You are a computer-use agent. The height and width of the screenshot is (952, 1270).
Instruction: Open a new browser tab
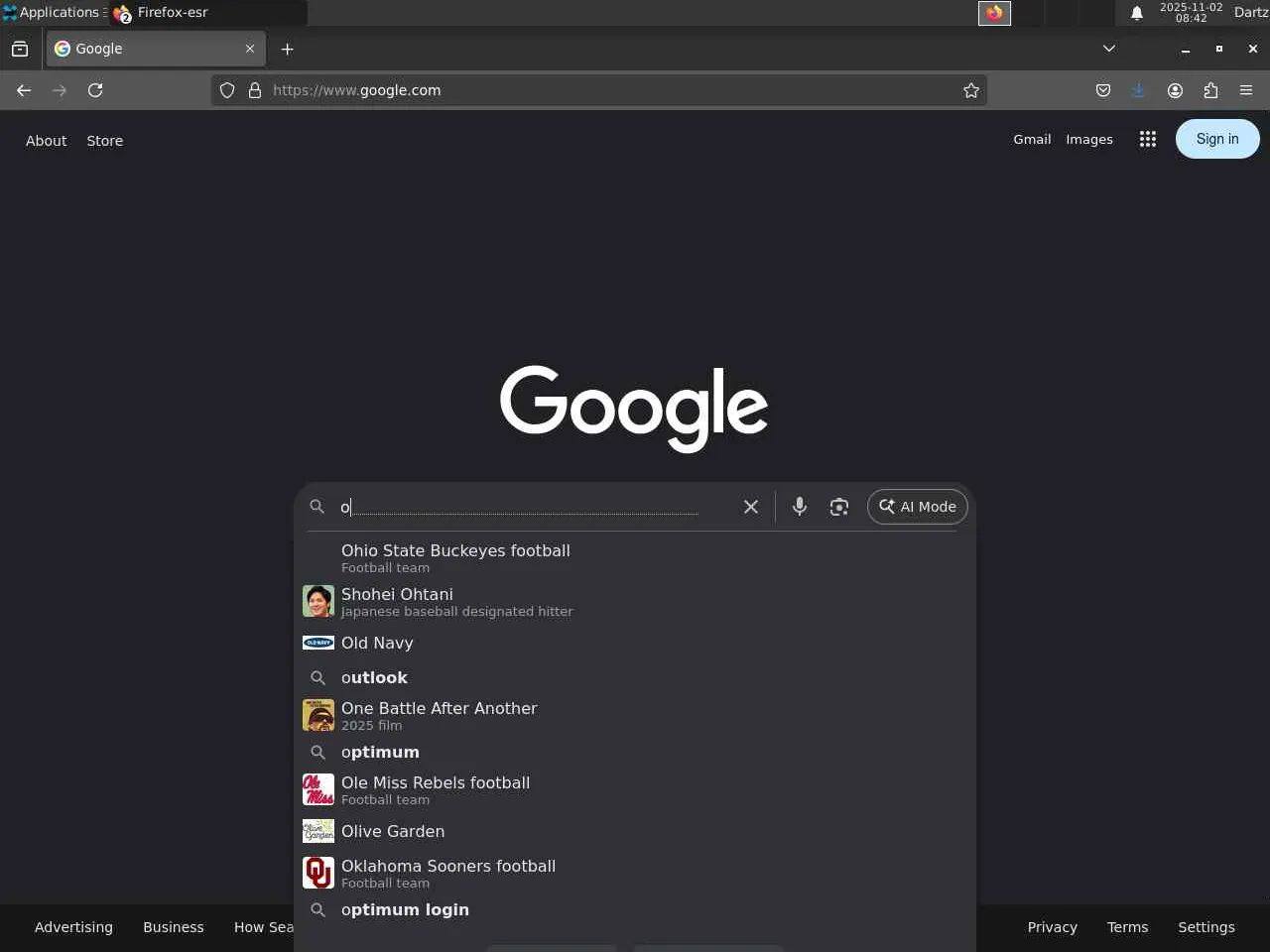[x=288, y=49]
